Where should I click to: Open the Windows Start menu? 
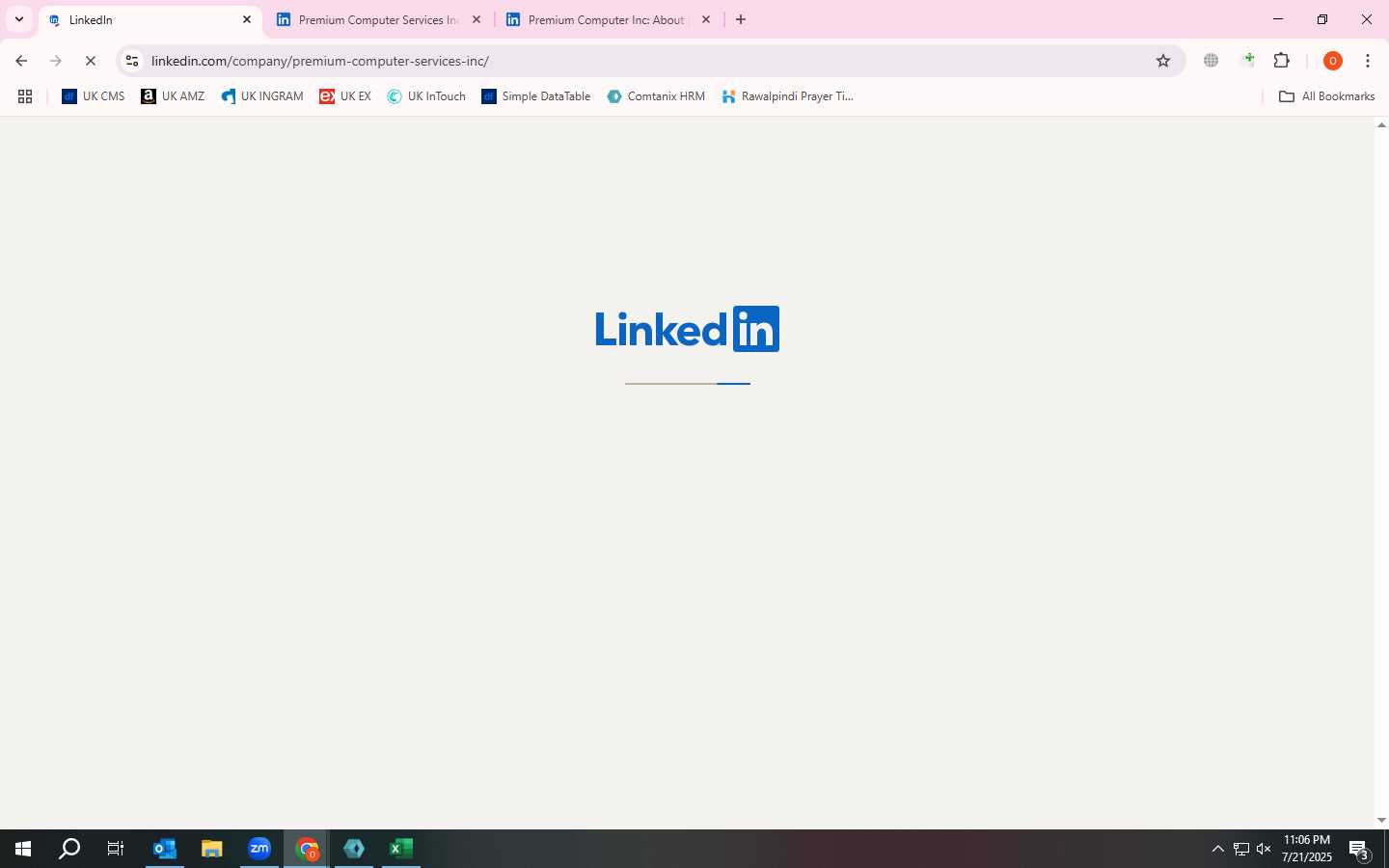[x=23, y=849]
